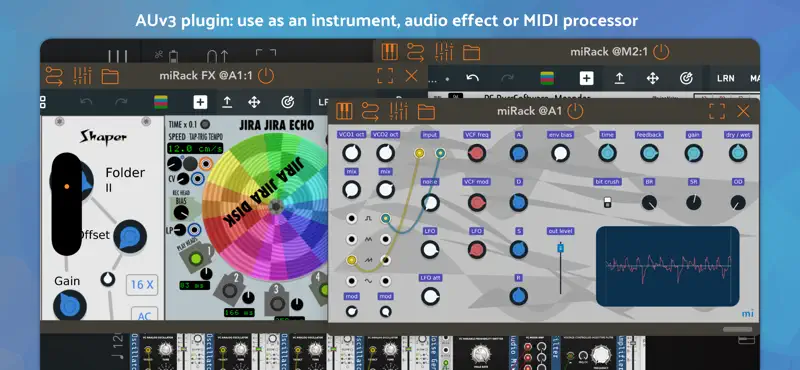
Task: Click the VCF freq knob
Action: 477,153
